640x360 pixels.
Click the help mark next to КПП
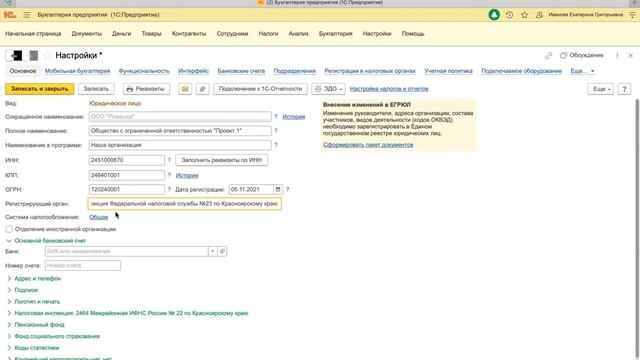(x=169, y=175)
